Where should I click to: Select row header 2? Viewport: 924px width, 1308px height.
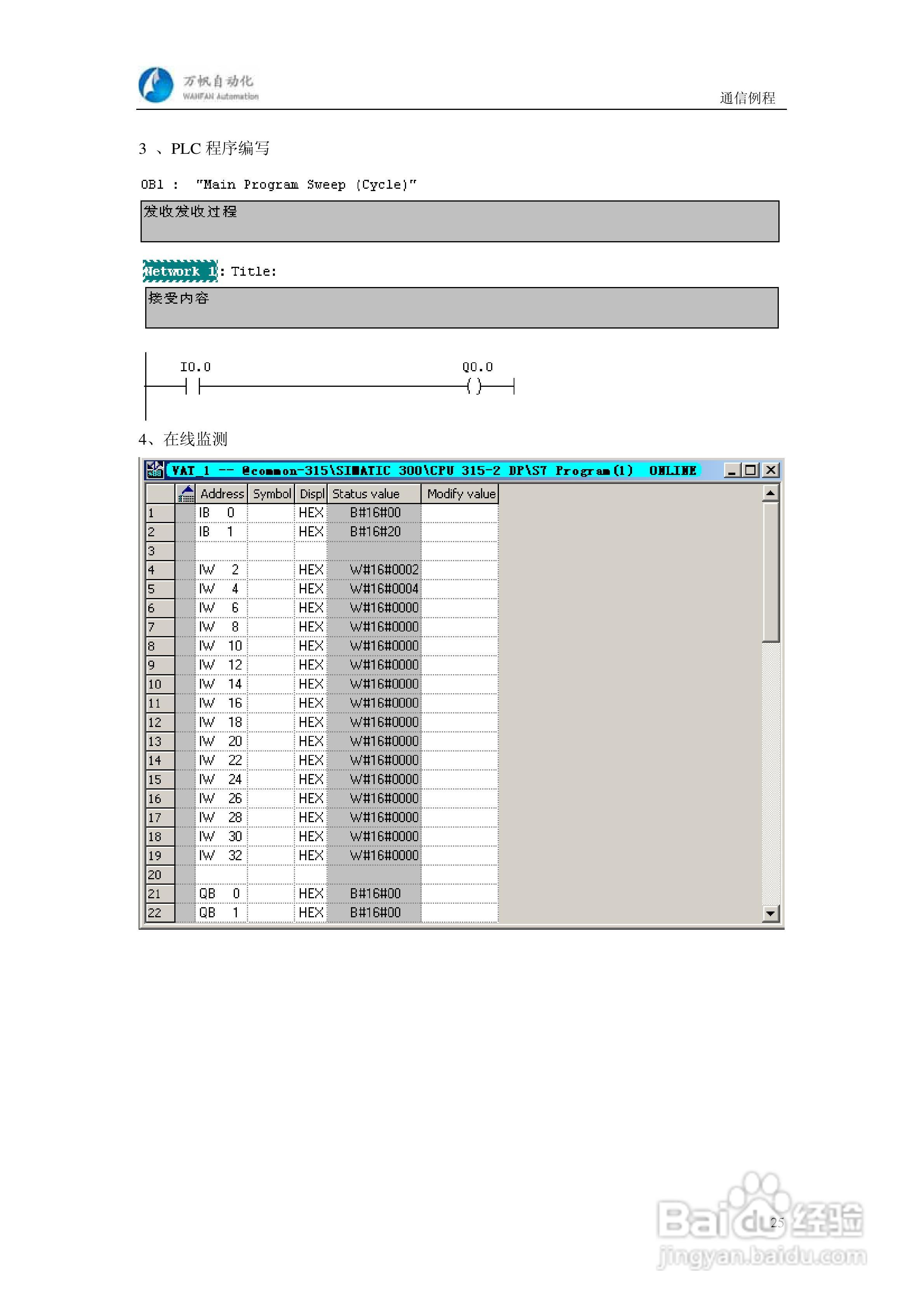160,532
